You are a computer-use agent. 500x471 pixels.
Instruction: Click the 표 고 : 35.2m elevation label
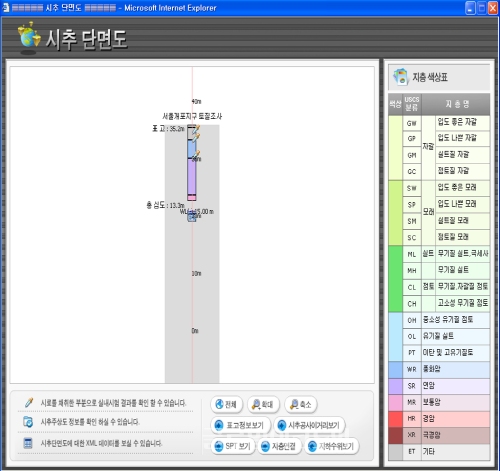(168, 129)
